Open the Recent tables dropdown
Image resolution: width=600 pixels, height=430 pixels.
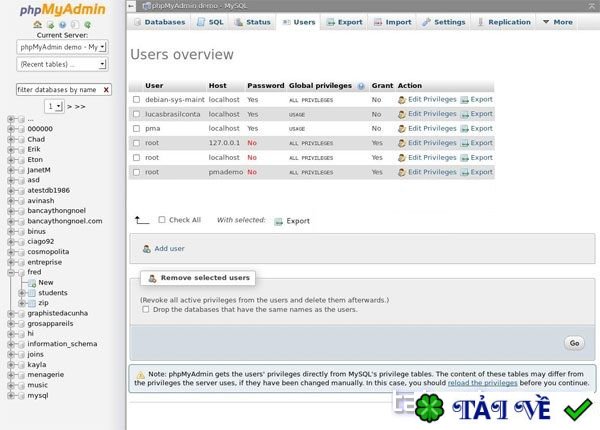[x=62, y=64]
